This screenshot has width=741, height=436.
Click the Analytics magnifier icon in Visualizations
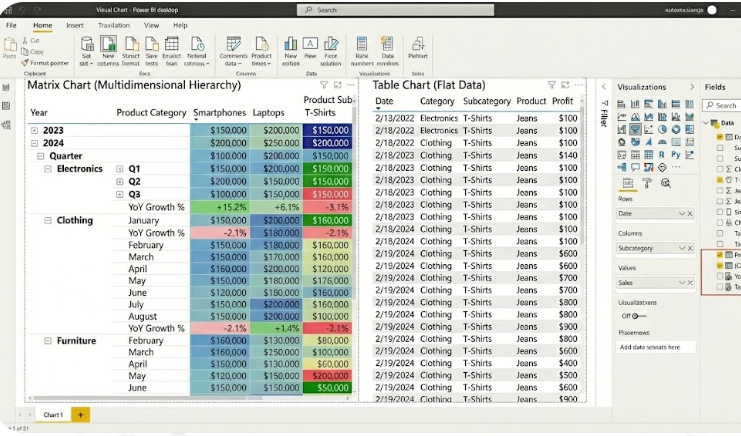pyautogui.click(x=665, y=184)
